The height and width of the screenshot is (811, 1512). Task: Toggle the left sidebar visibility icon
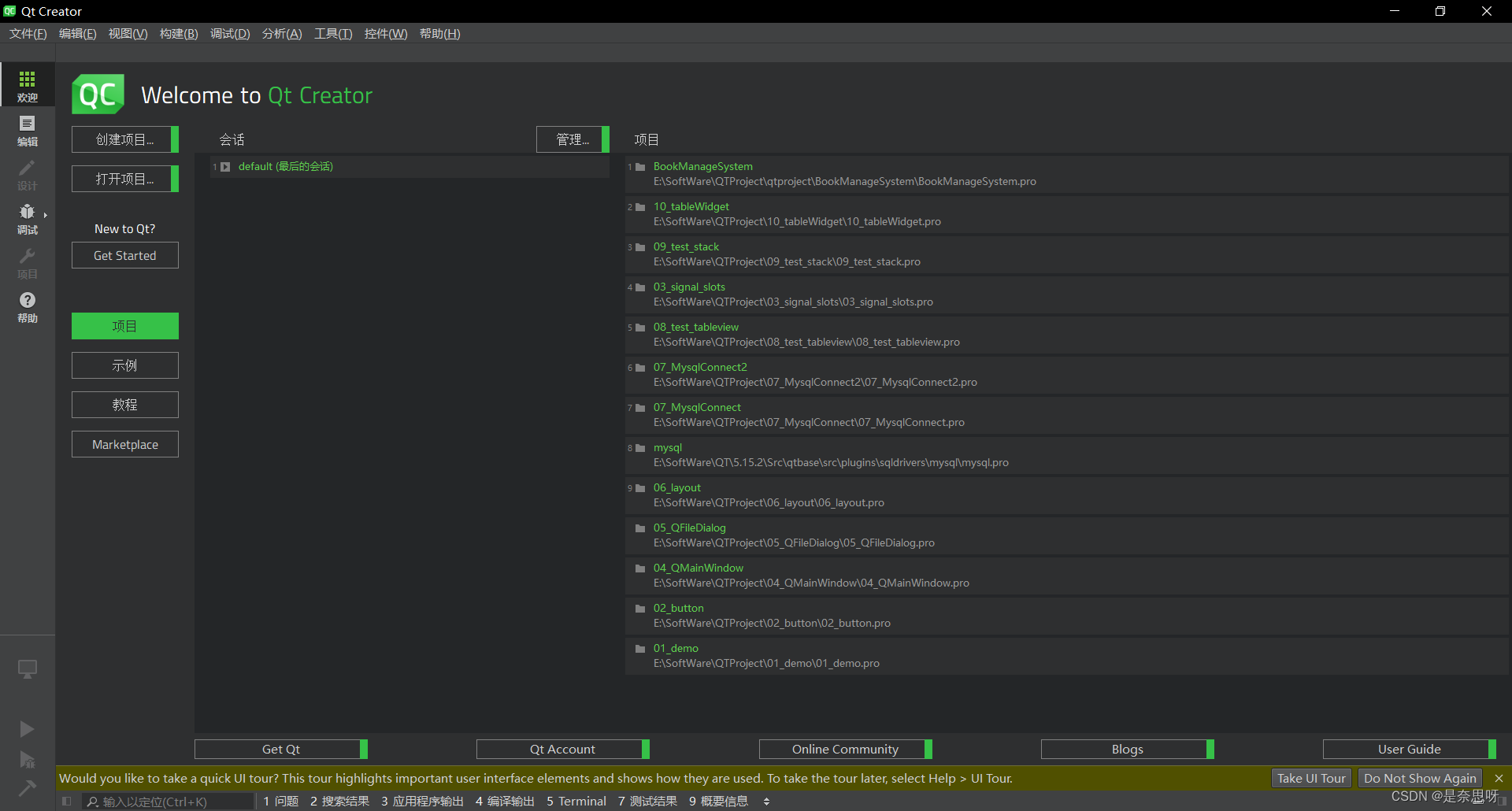click(67, 802)
